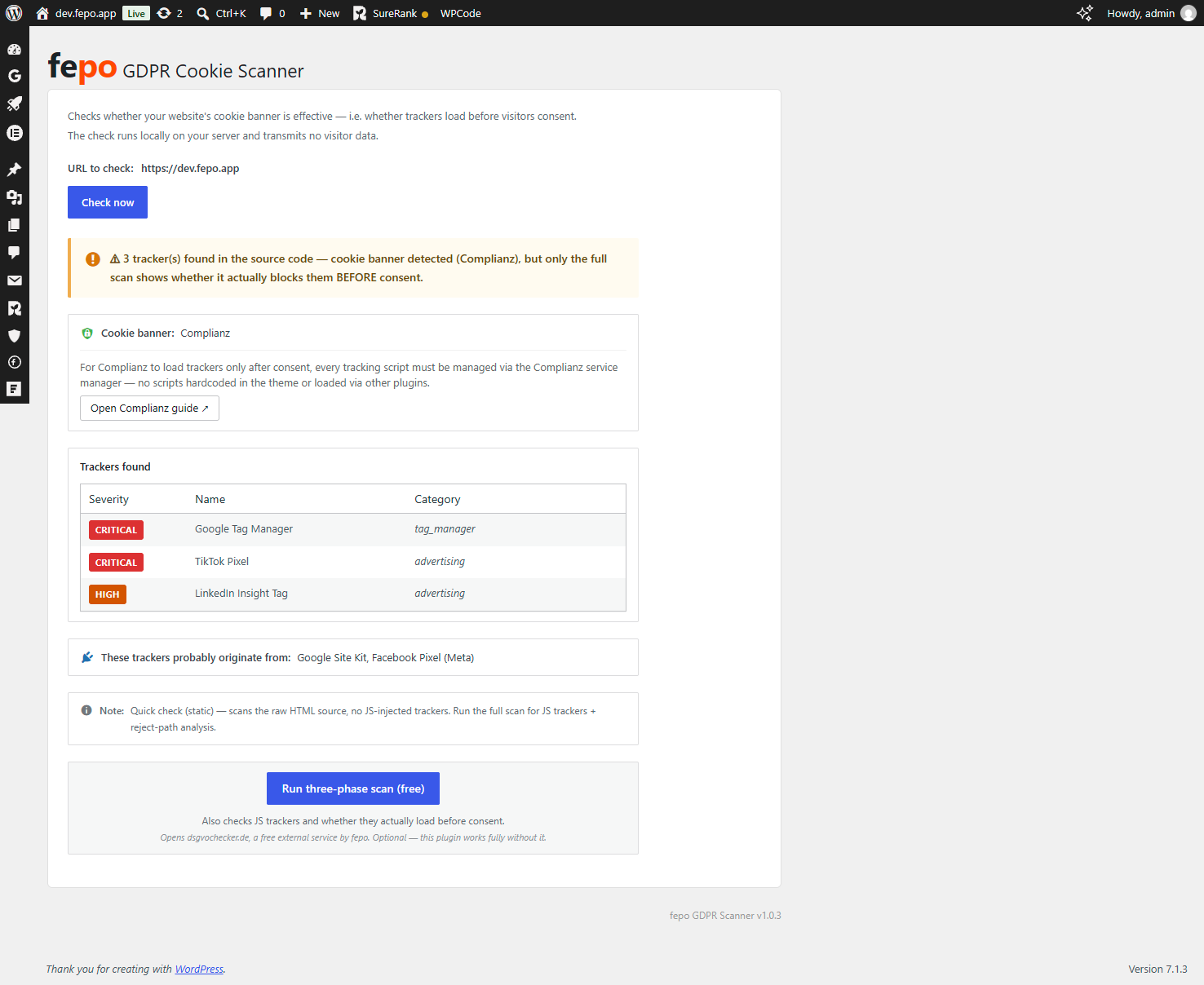1204x985 pixels.
Task: Click the WordPress logo in admin bar
Action: (14, 13)
